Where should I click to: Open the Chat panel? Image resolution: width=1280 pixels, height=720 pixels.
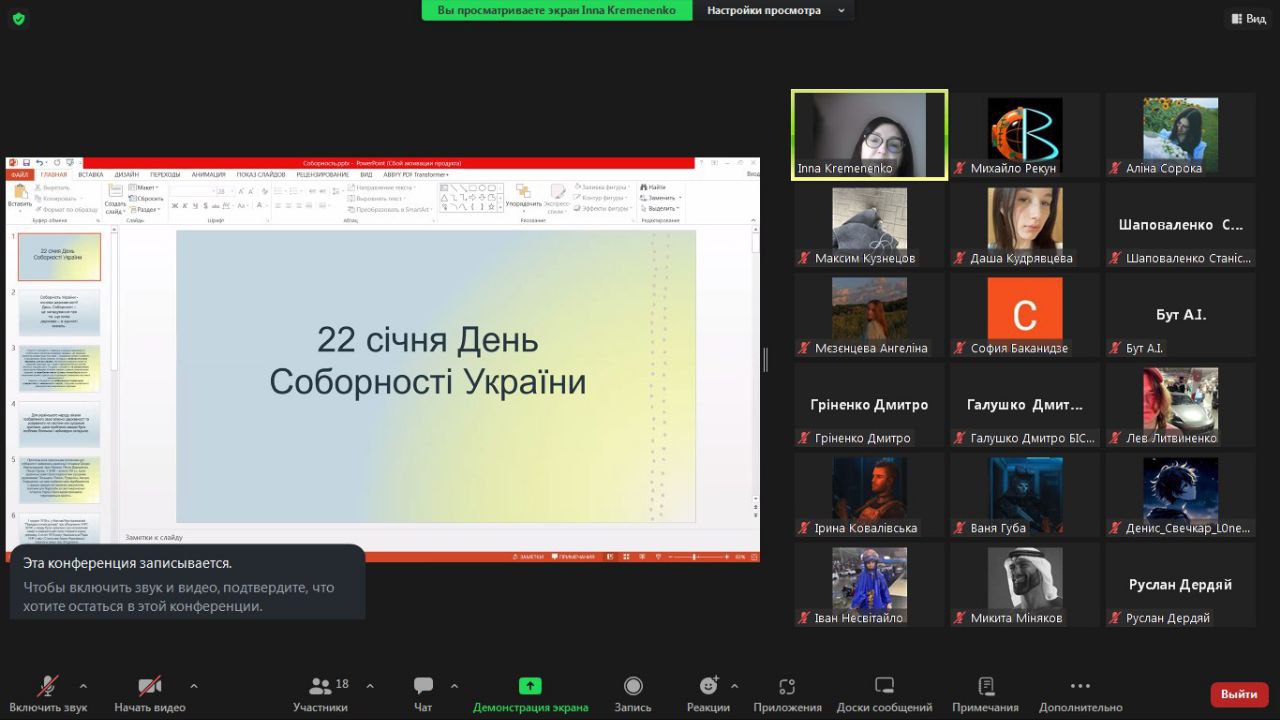click(423, 686)
